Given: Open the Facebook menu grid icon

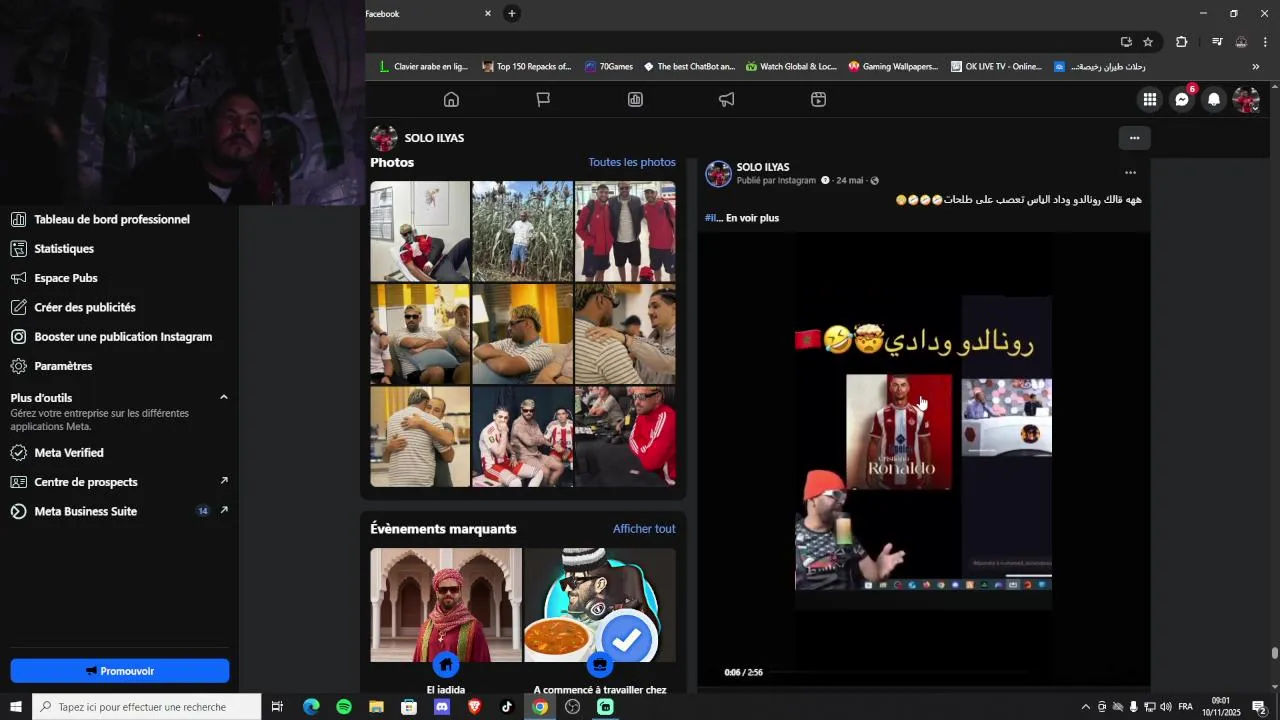Looking at the screenshot, I should click(1150, 99).
